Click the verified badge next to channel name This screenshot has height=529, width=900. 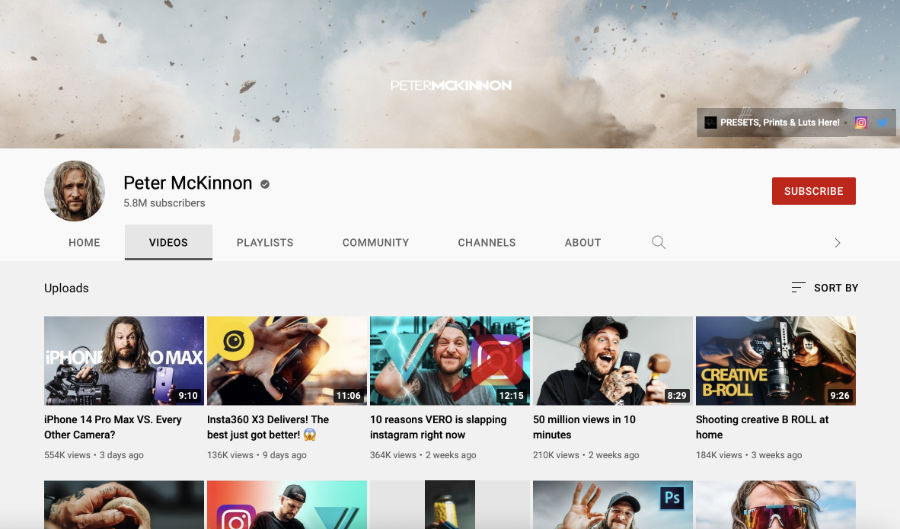pyautogui.click(x=265, y=184)
